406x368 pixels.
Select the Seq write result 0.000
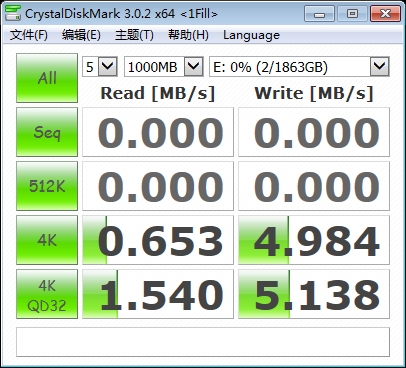(x=314, y=132)
